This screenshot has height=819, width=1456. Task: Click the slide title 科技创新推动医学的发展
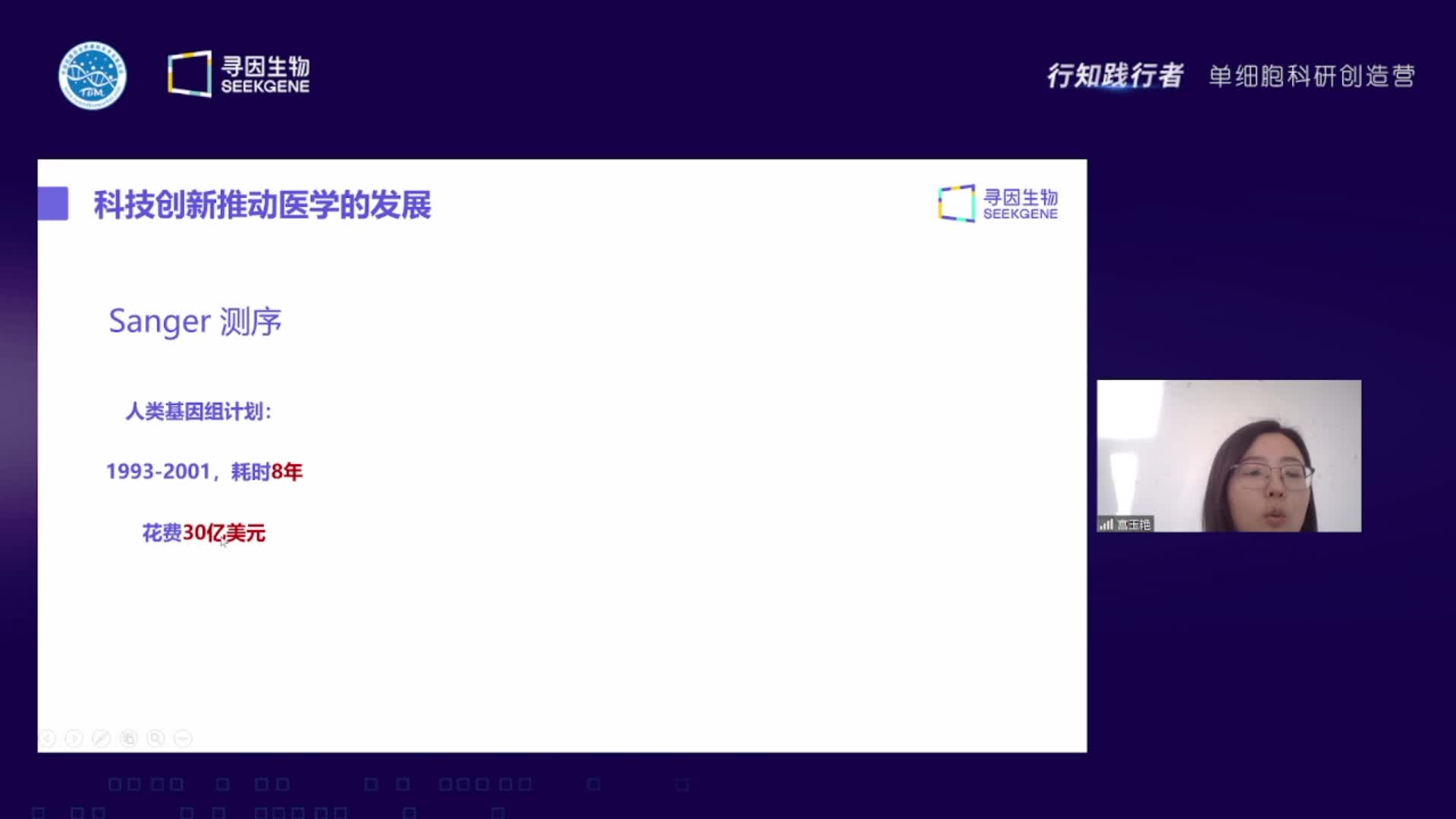tap(262, 205)
